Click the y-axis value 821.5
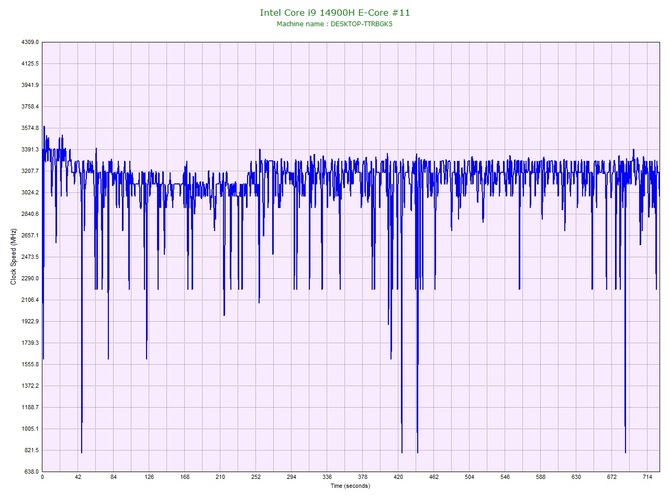Image resolution: width=670 pixels, height=503 pixels. tap(31, 450)
